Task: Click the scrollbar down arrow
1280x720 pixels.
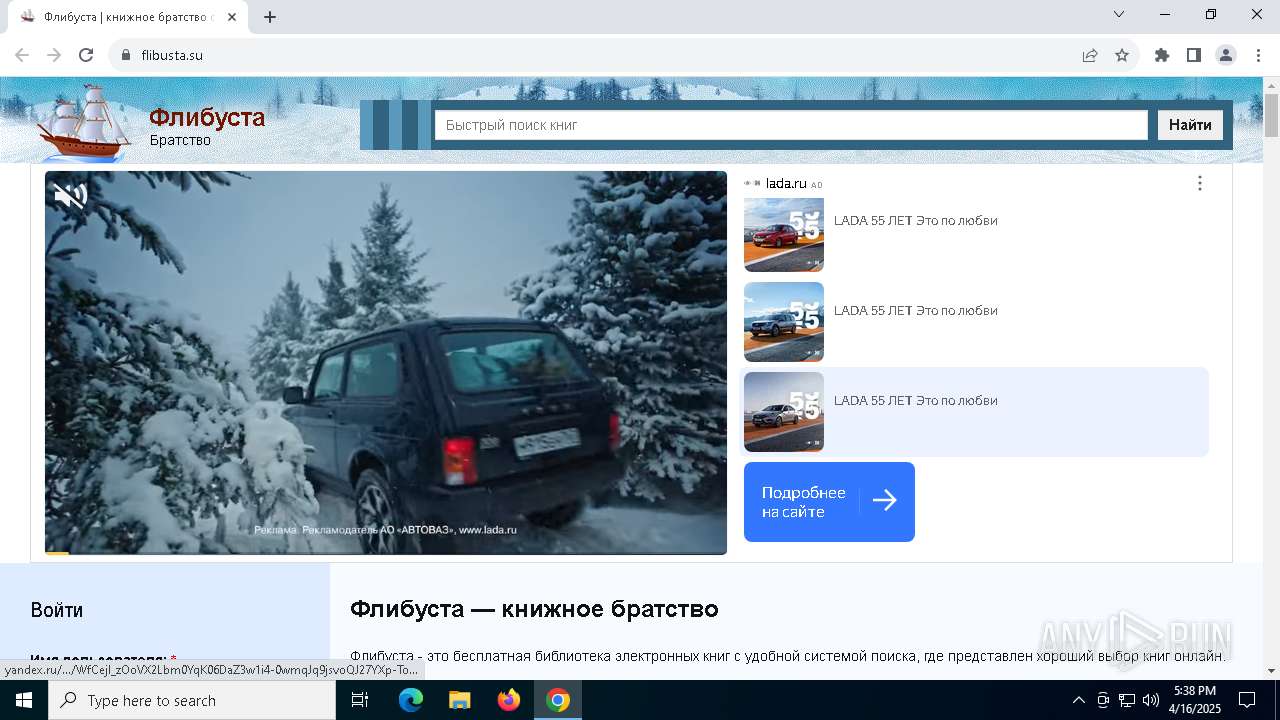Action: point(1271,671)
